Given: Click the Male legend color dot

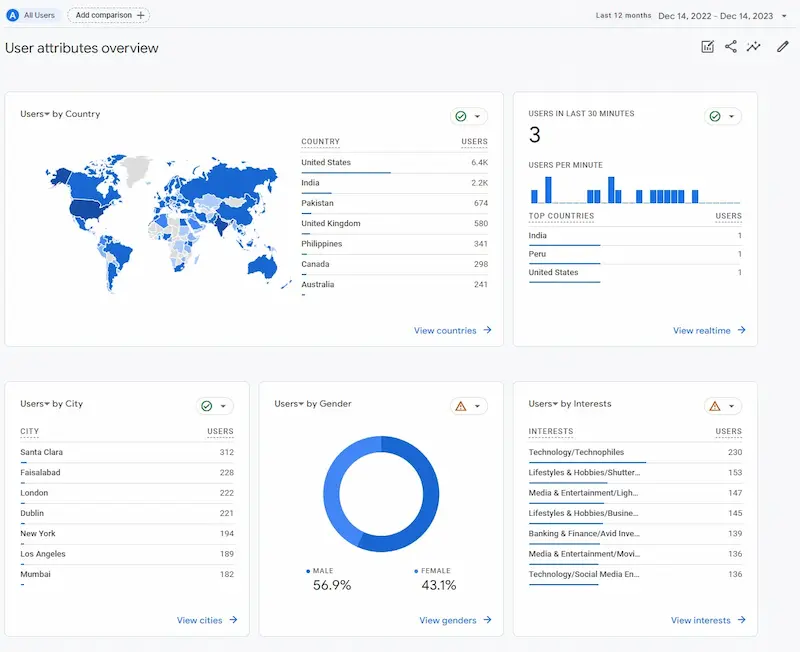Looking at the screenshot, I should pyautogui.click(x=308, y=571).
